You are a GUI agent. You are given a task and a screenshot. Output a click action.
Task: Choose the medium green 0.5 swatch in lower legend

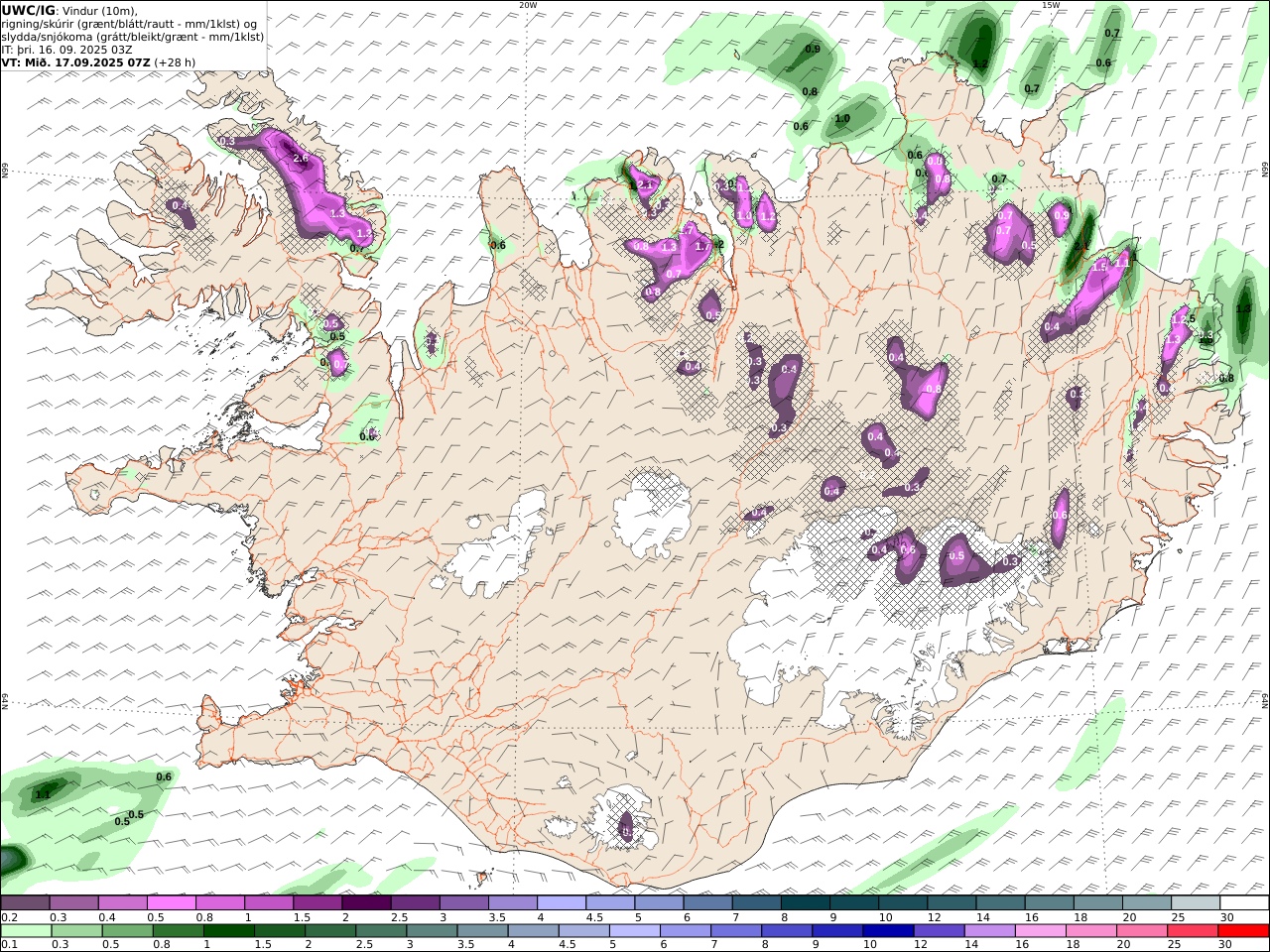(127, 931)
